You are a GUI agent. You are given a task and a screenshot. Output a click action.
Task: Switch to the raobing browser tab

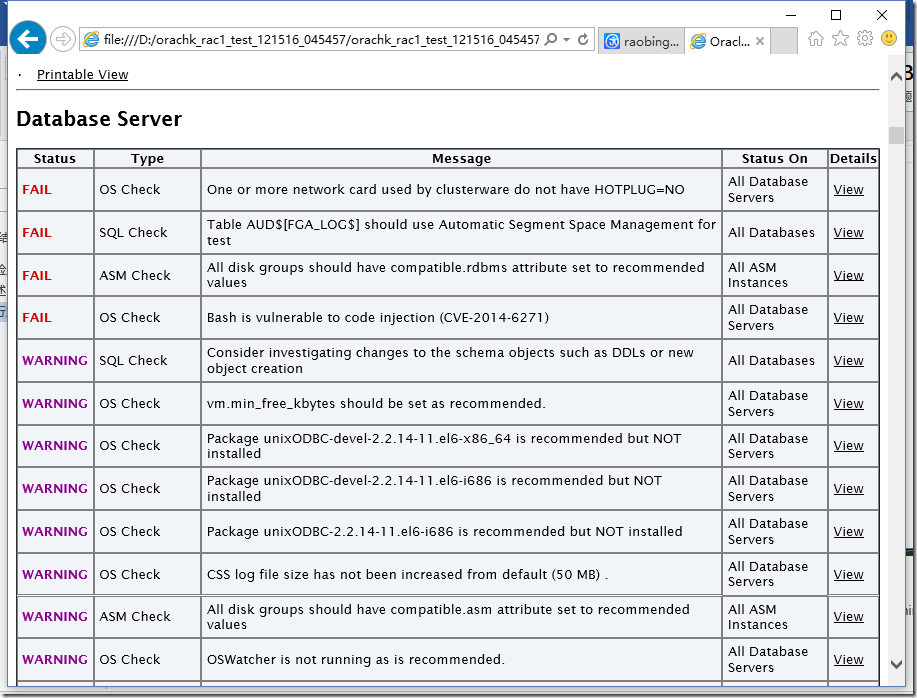[x=640, y=41]
